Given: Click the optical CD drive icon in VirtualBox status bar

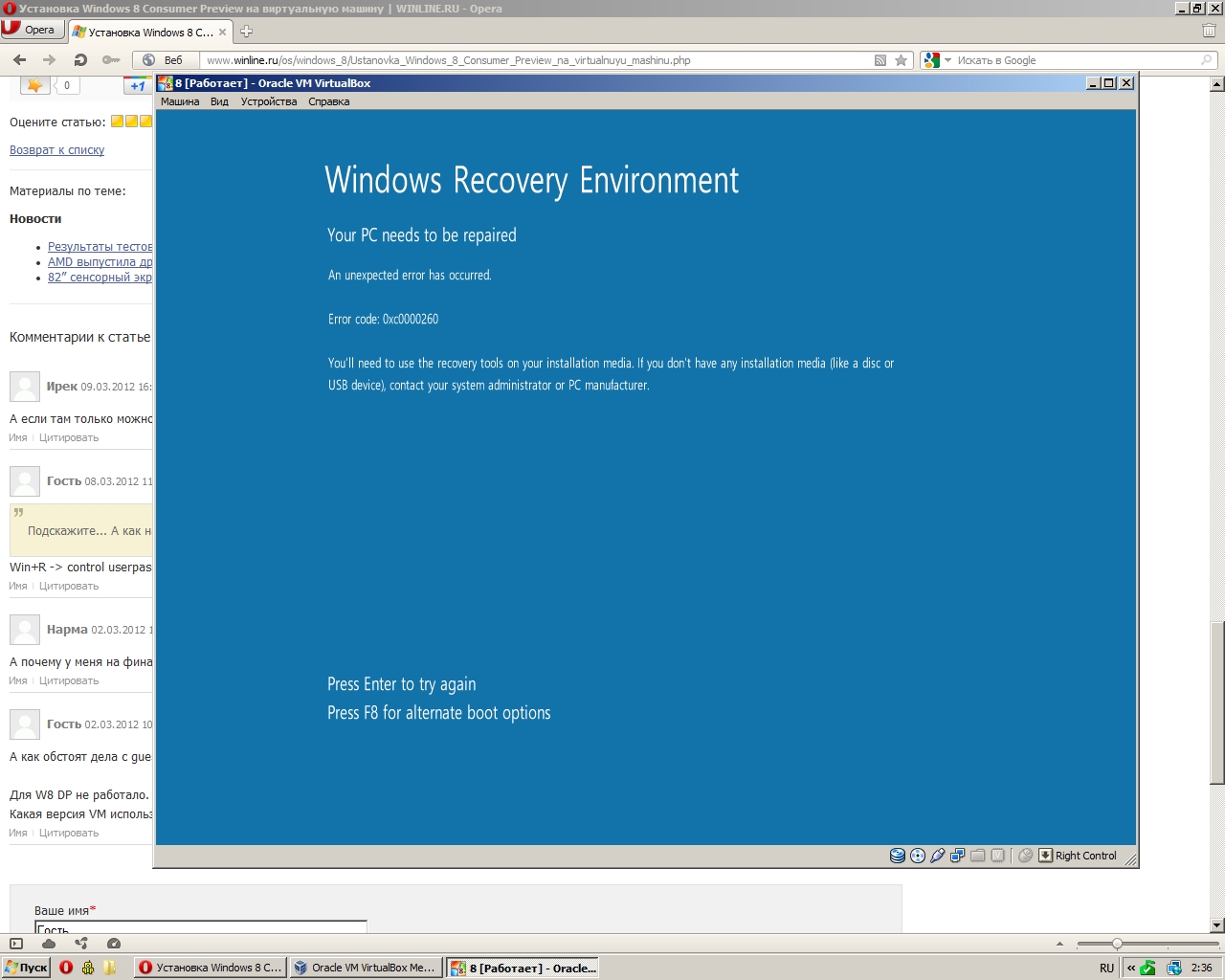Looking at the screenshot, I should point(918,856).
